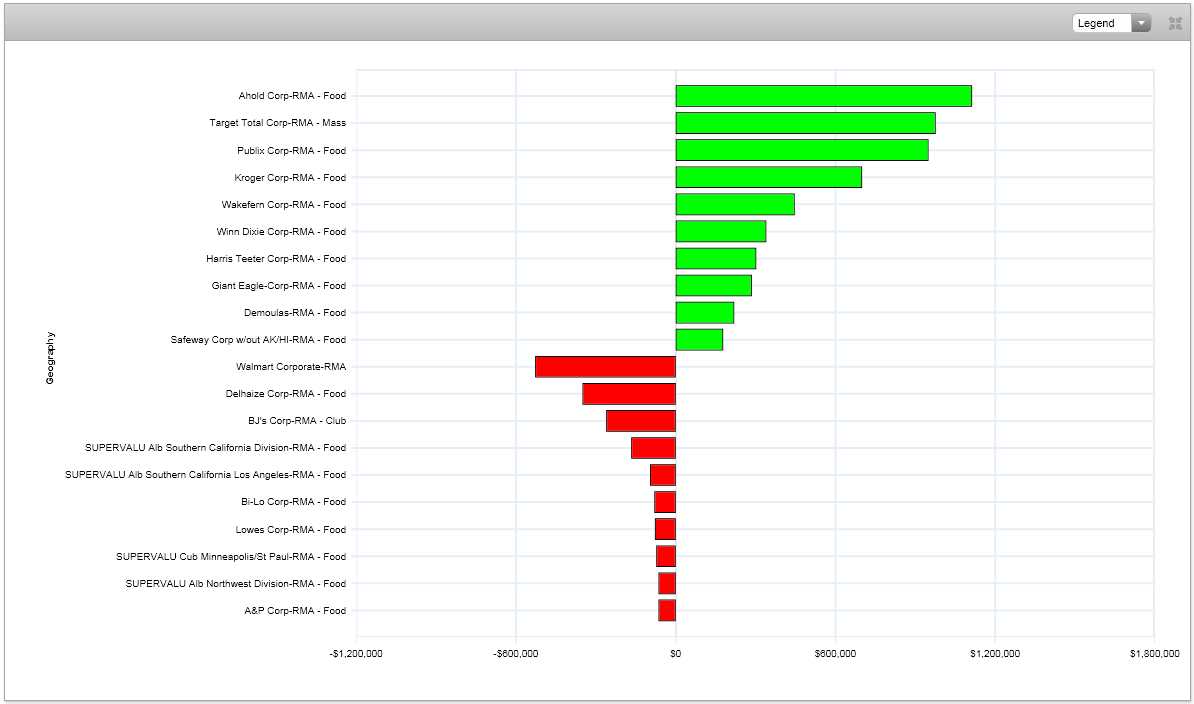Click the Target Total Corp green bar

pyautogui.click(x=805, y=123)
